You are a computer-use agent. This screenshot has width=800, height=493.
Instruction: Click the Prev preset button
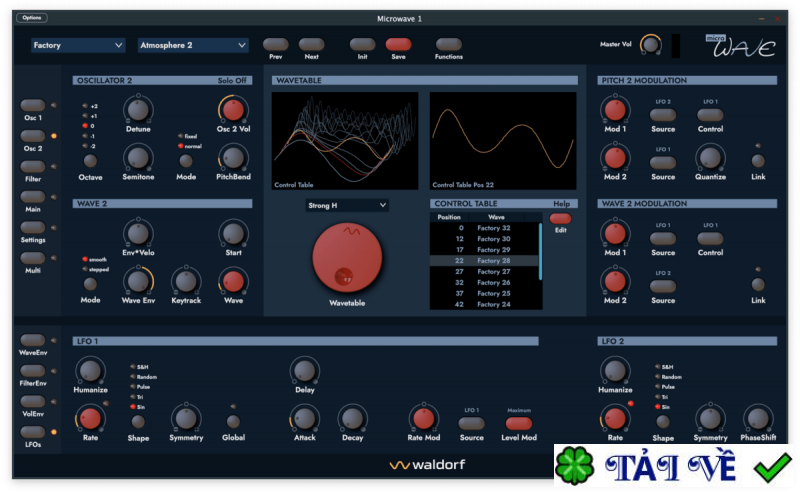coord(276,44)
